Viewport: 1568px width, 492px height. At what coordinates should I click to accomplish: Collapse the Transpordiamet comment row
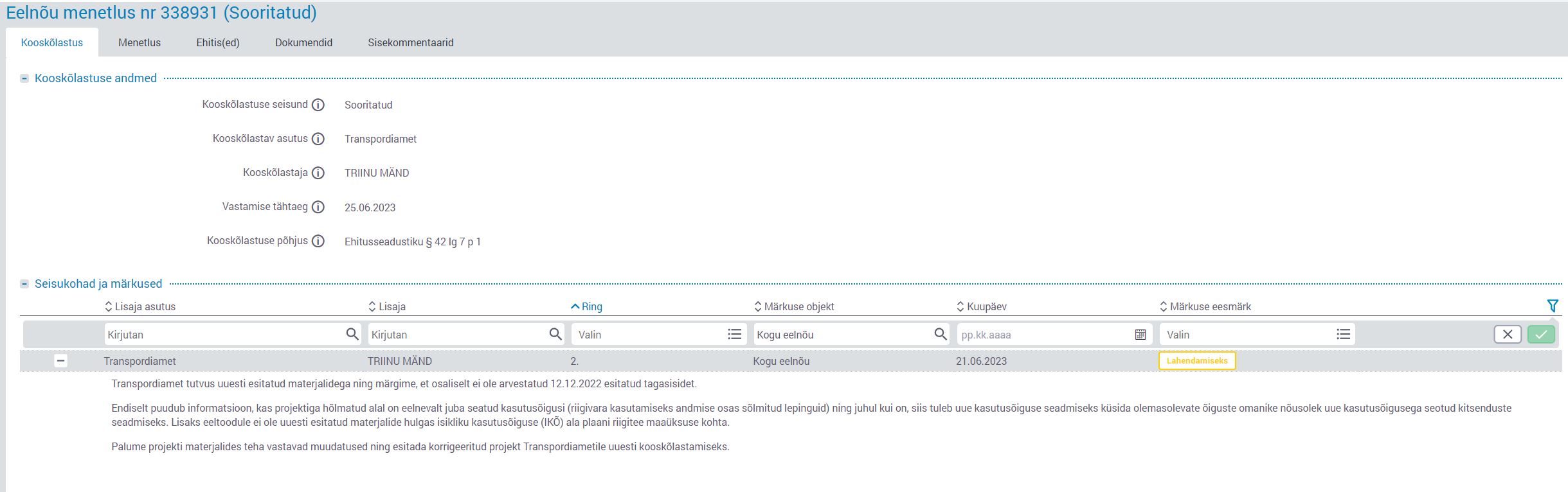[60, 361]
